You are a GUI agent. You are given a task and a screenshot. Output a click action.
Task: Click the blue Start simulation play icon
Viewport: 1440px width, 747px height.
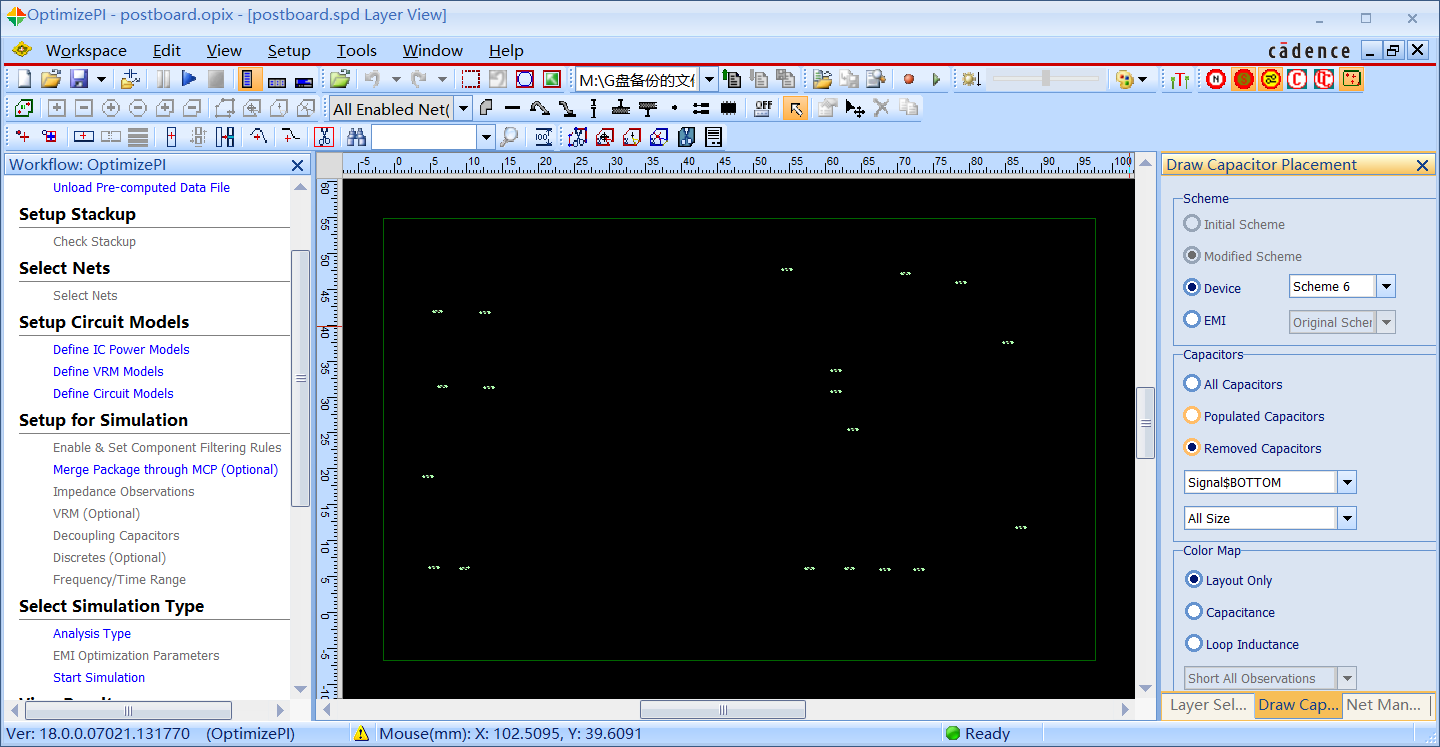coord(189,79)
